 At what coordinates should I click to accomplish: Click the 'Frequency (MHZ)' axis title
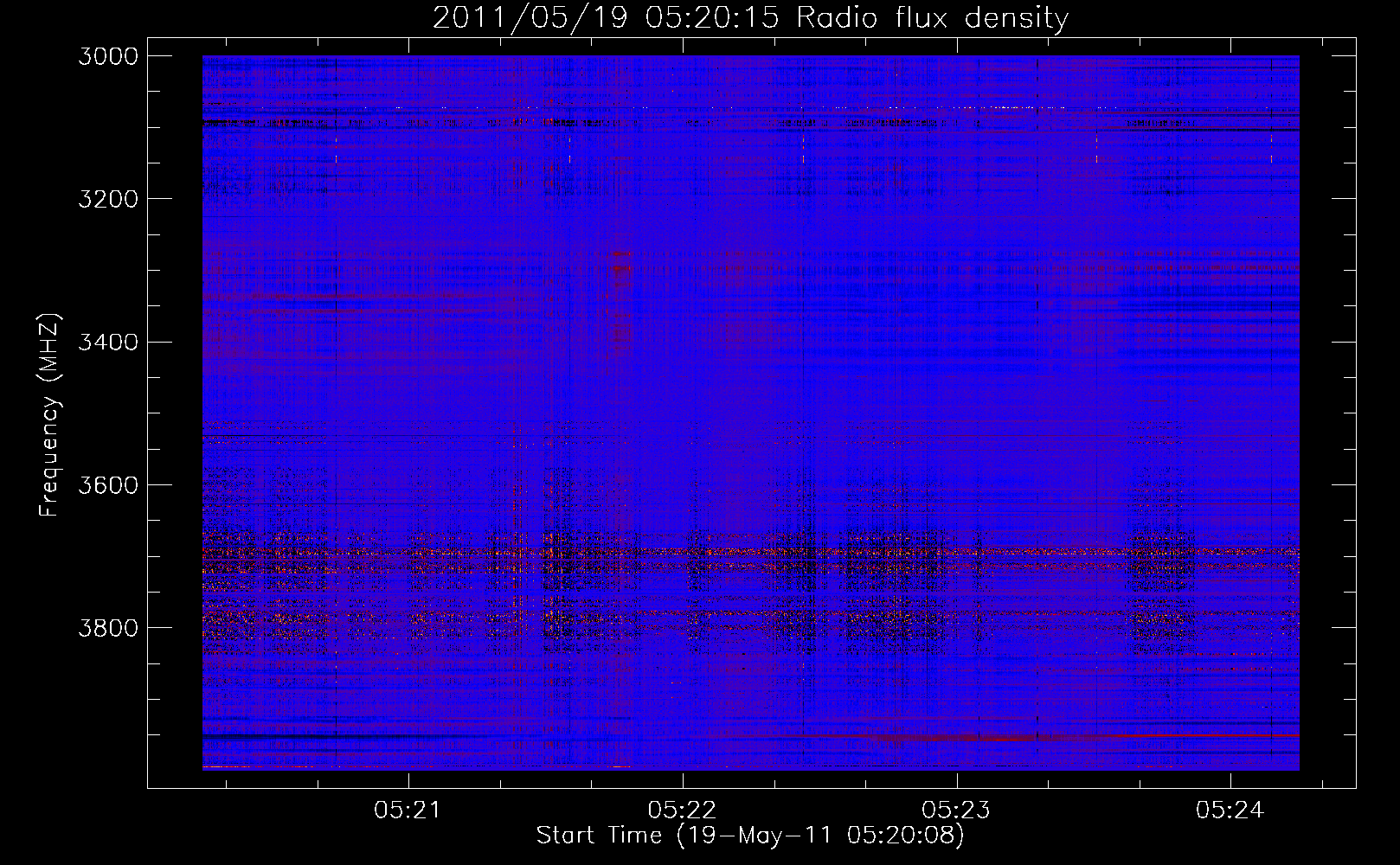tap(50, 415)
